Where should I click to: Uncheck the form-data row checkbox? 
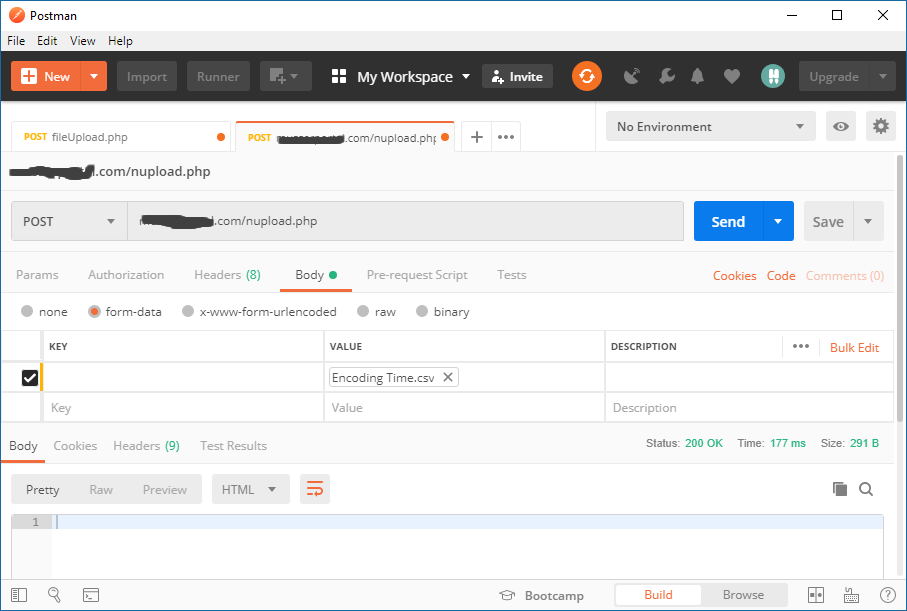coord(30,378)
